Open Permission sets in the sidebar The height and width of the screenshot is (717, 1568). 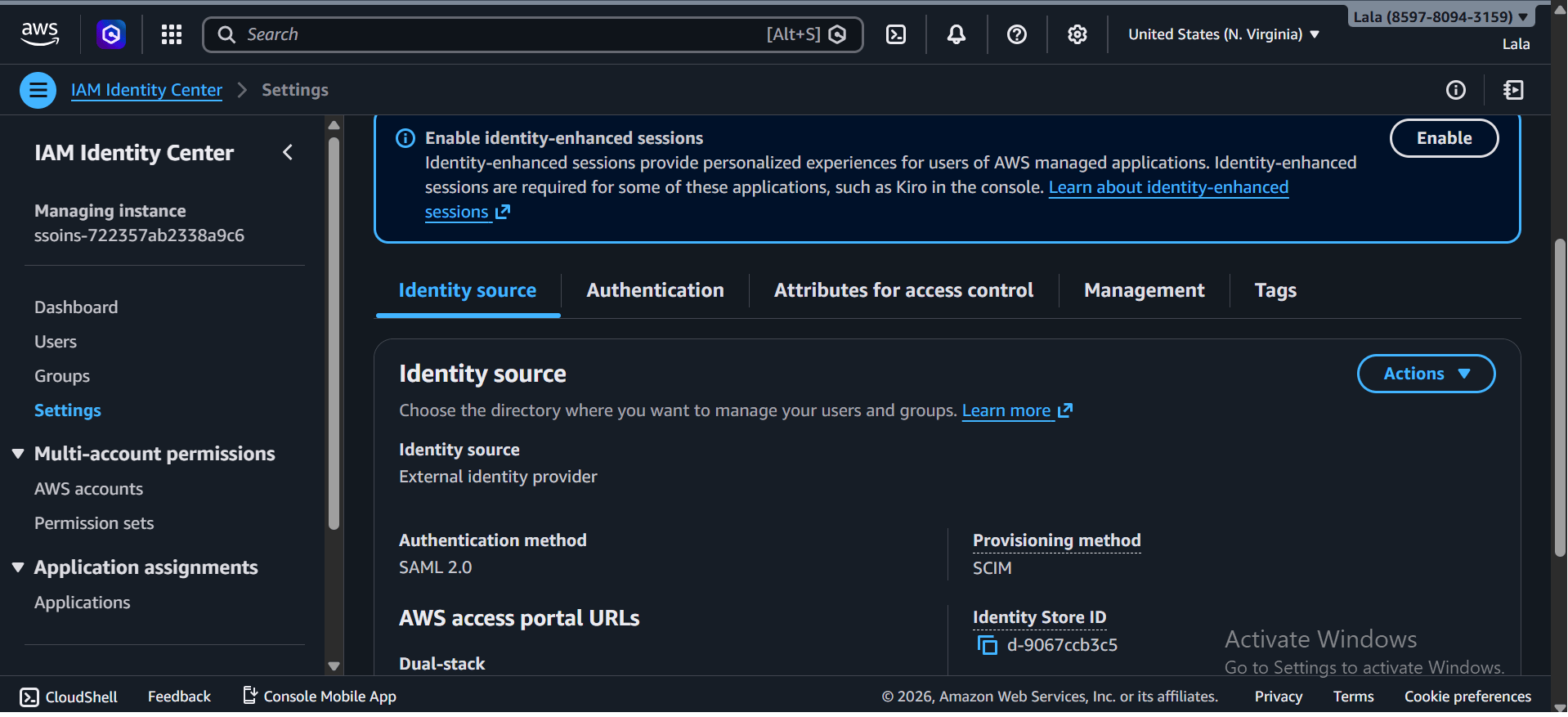click(x=94, y=523)
